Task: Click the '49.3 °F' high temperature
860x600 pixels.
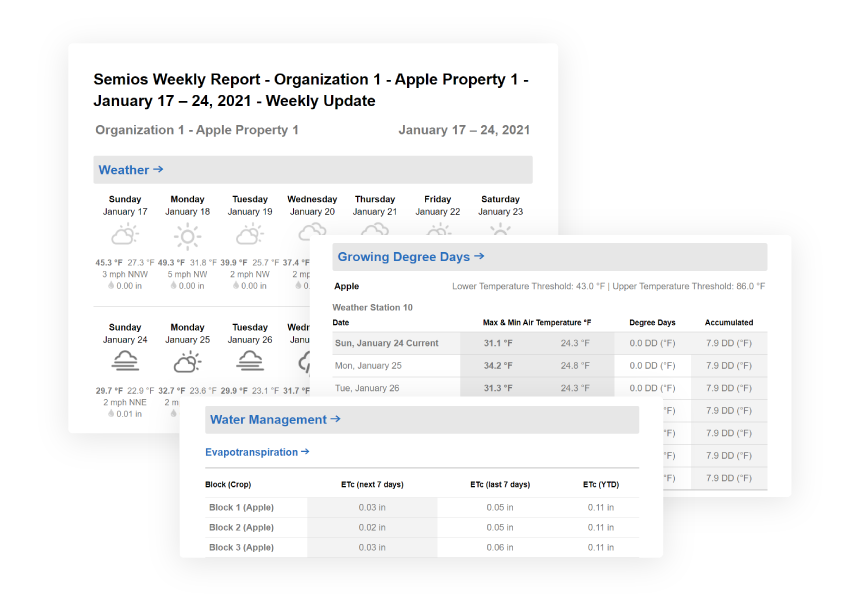Action: pyautogui.click(x=172, y=263)
